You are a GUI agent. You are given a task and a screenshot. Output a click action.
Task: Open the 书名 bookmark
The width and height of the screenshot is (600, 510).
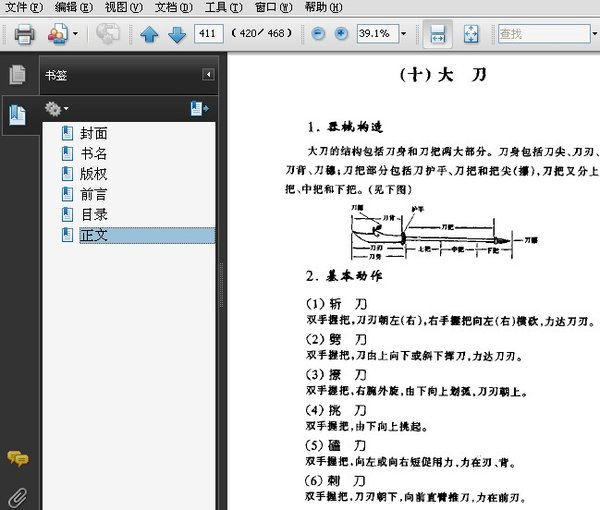[x=93, y=154]
